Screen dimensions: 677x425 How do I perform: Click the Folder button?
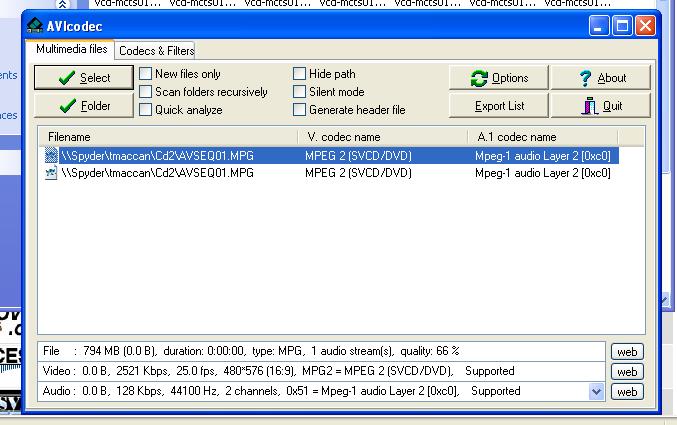click(84, 106)
